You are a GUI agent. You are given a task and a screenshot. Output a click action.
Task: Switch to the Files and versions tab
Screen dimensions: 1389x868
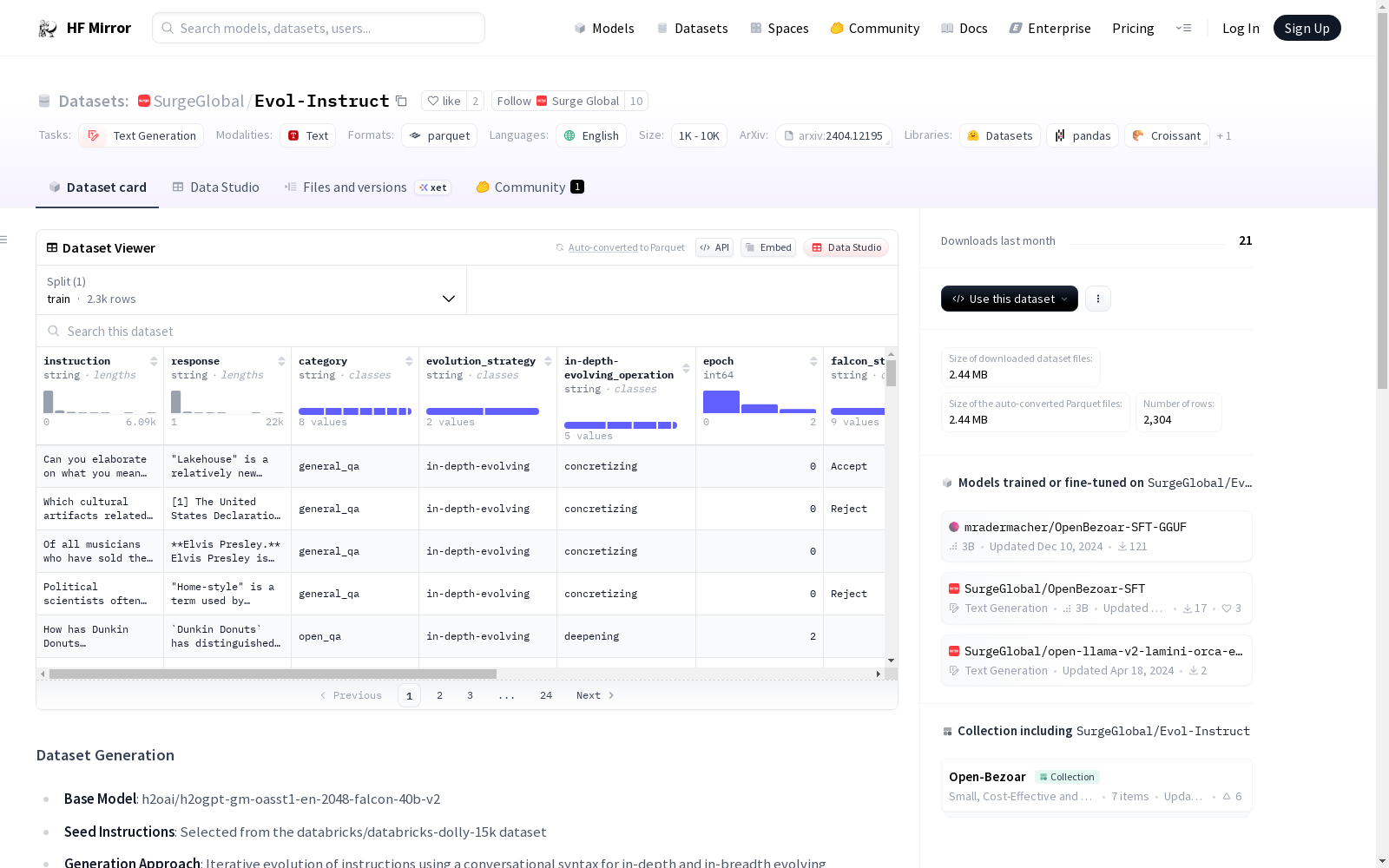(354, 187)
